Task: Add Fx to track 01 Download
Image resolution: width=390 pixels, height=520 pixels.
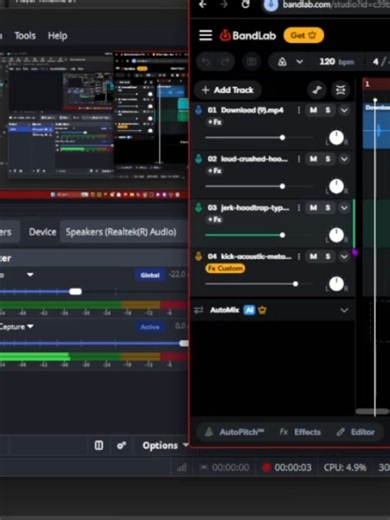Action: [x=215, y=122]
